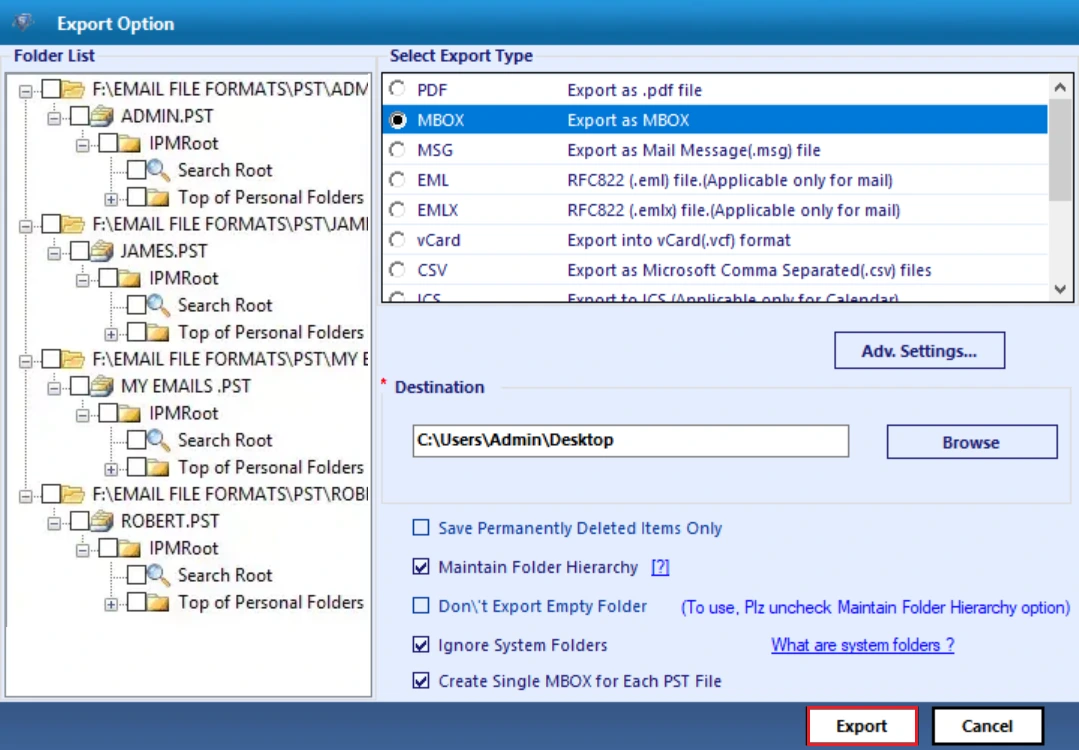Select the vCard export type radio button

398,239
